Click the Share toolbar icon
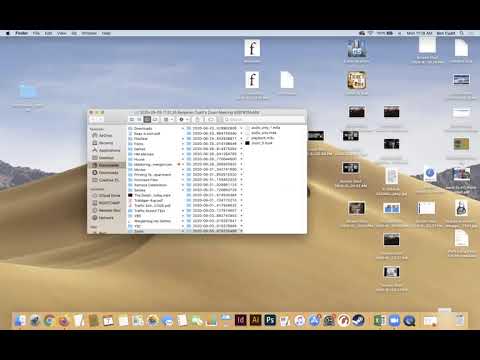The image size is (480, 360). (x=197, y=119)
